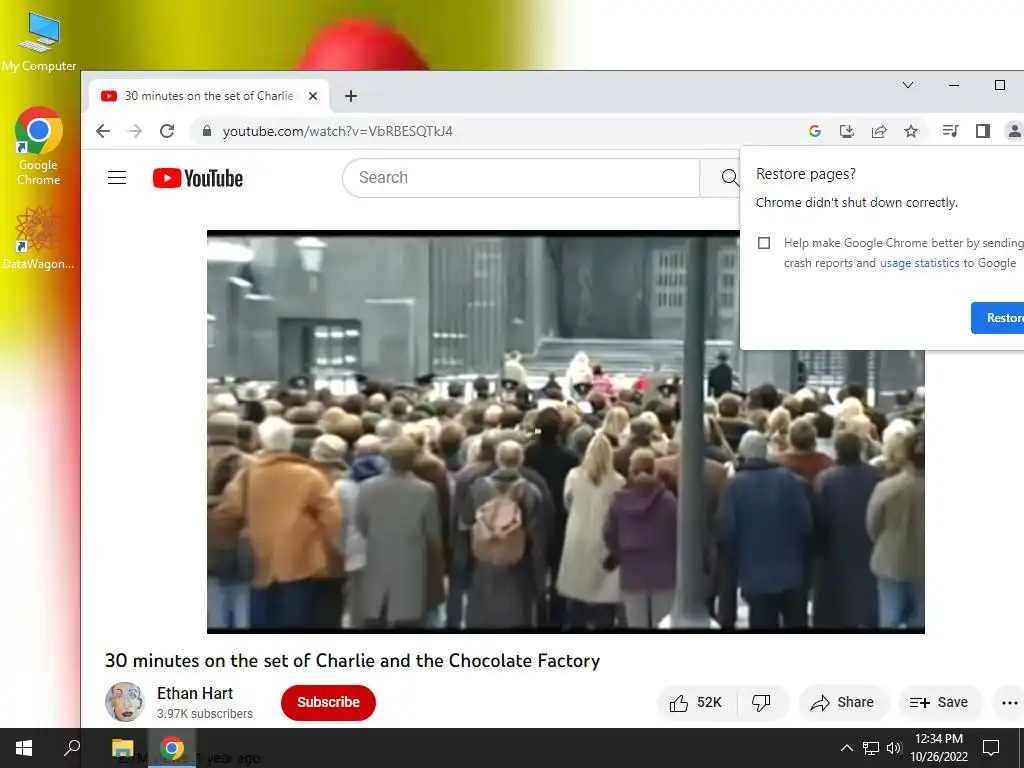Open YouTube hamburger guide menu

117,178
